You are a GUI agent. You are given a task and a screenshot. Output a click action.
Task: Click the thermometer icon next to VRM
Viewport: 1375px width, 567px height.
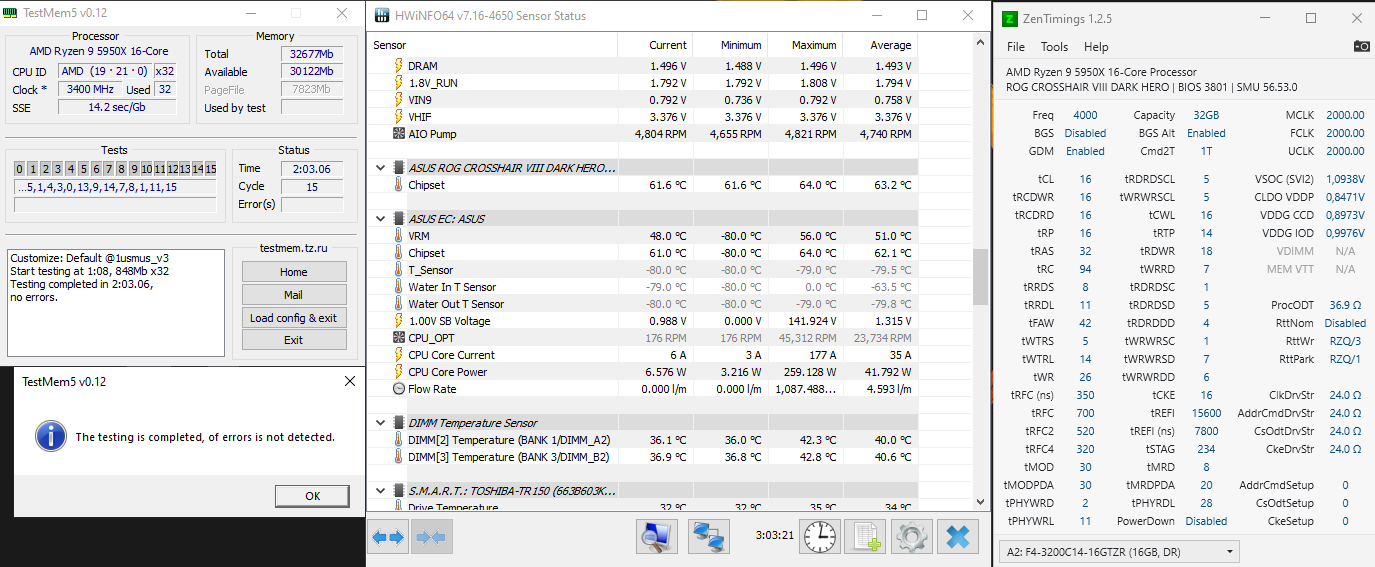pos(398,236)
